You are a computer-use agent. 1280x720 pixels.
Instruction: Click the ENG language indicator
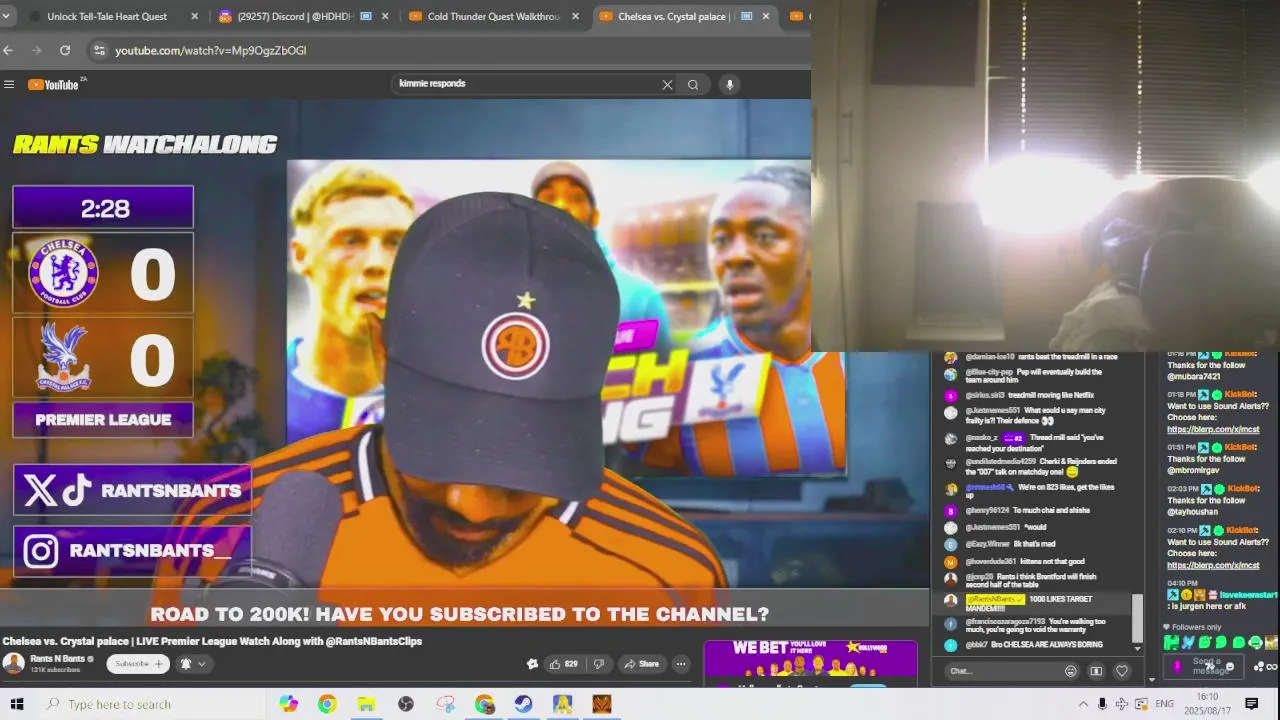[1164, 704]
